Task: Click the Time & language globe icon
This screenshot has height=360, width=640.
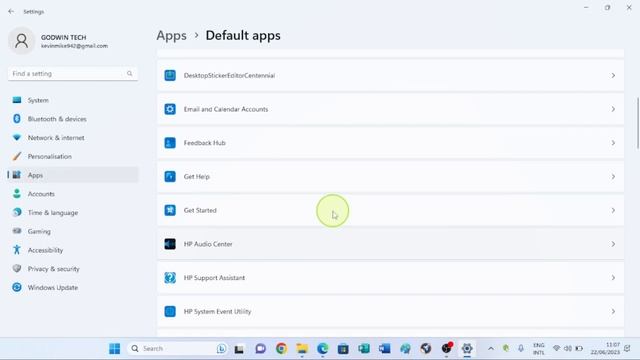Action: [x=17, y=212]
